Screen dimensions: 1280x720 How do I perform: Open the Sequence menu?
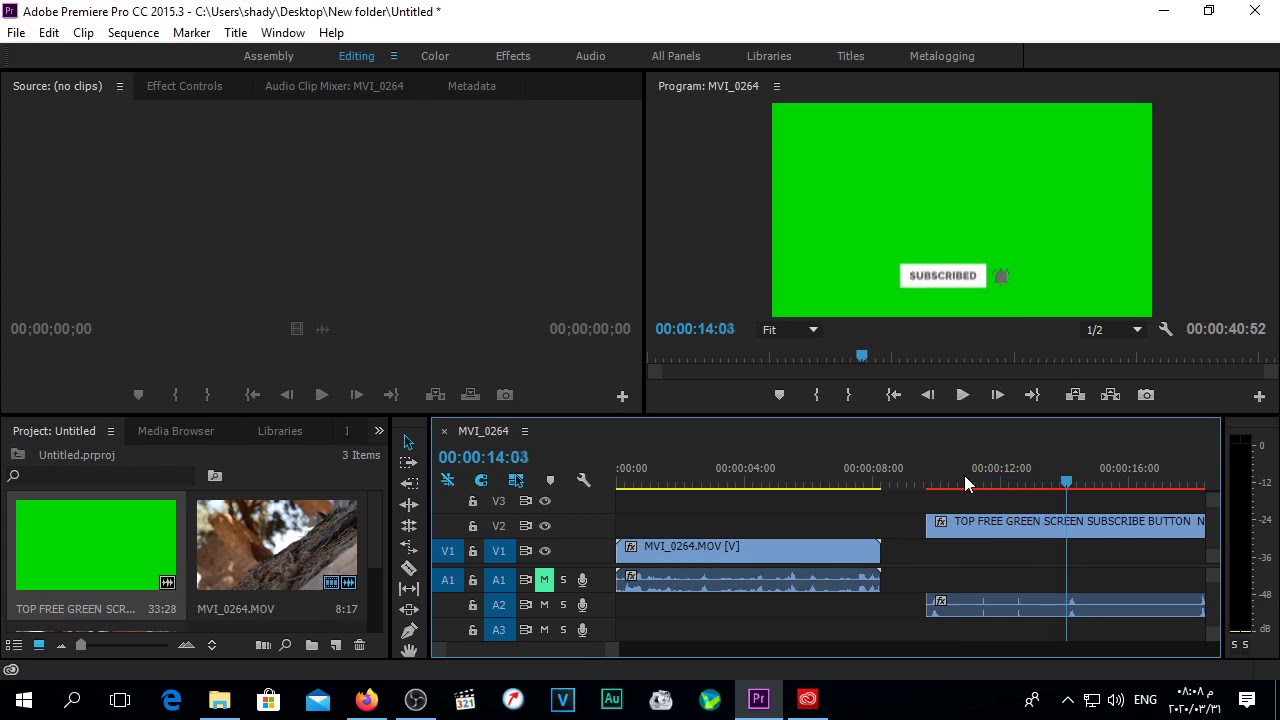[133, 33]
